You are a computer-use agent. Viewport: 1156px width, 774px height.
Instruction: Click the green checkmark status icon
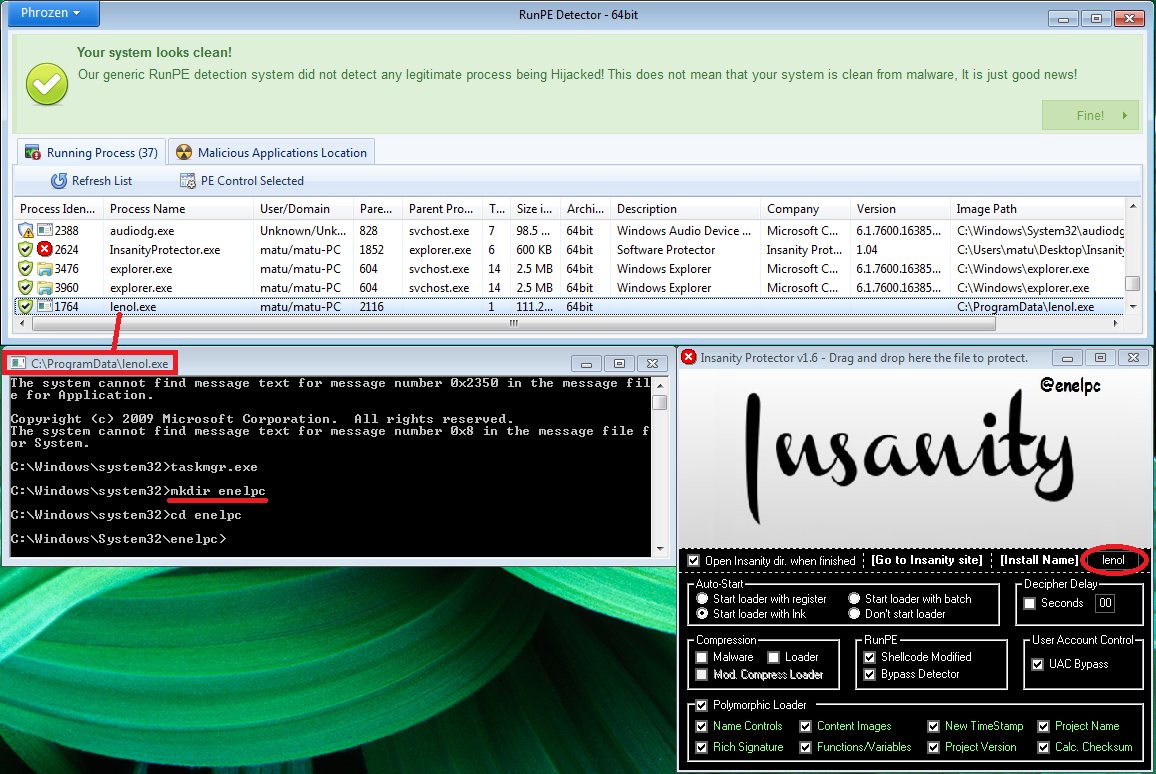click(46, 84)
